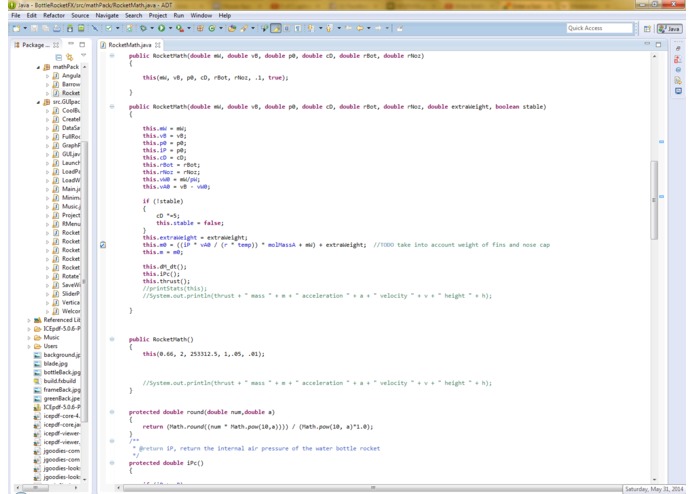695x494 pixels.
Task: Open the Android Virtual Device Manager icon
Action: click(81, 28)
